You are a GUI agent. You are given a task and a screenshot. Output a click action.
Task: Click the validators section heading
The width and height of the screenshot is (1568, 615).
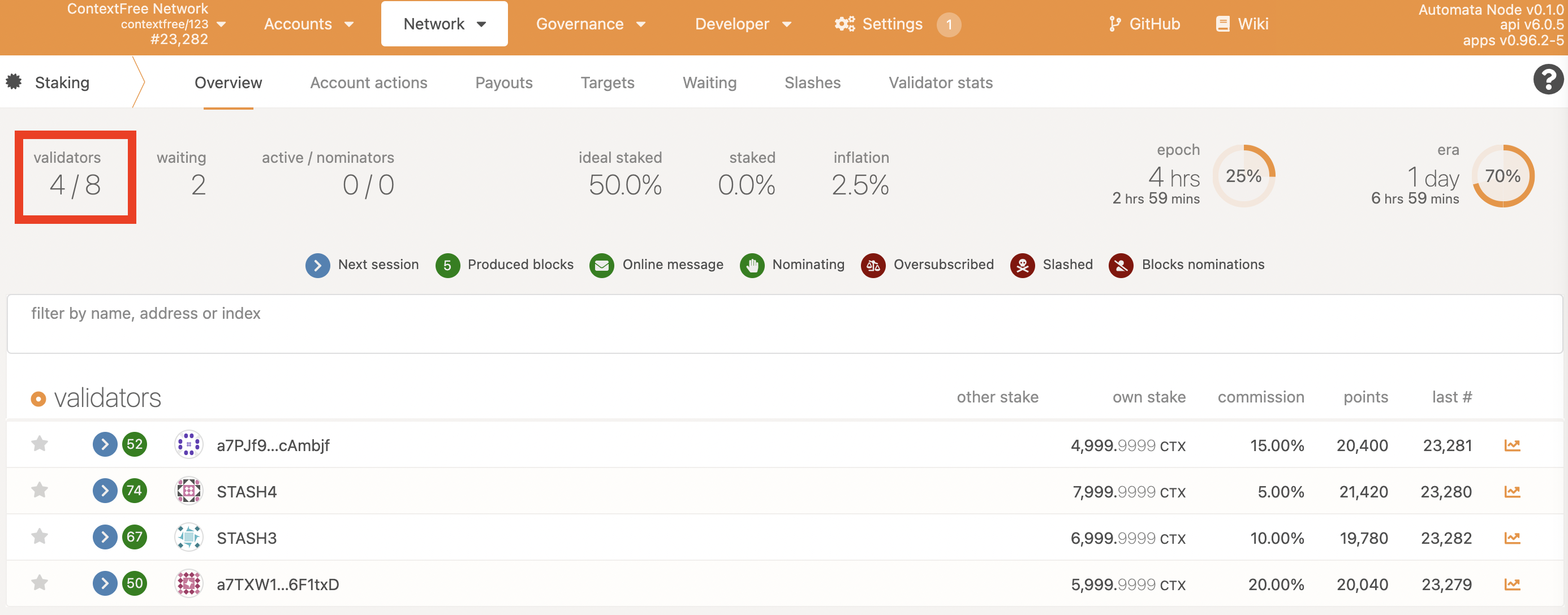107,398
